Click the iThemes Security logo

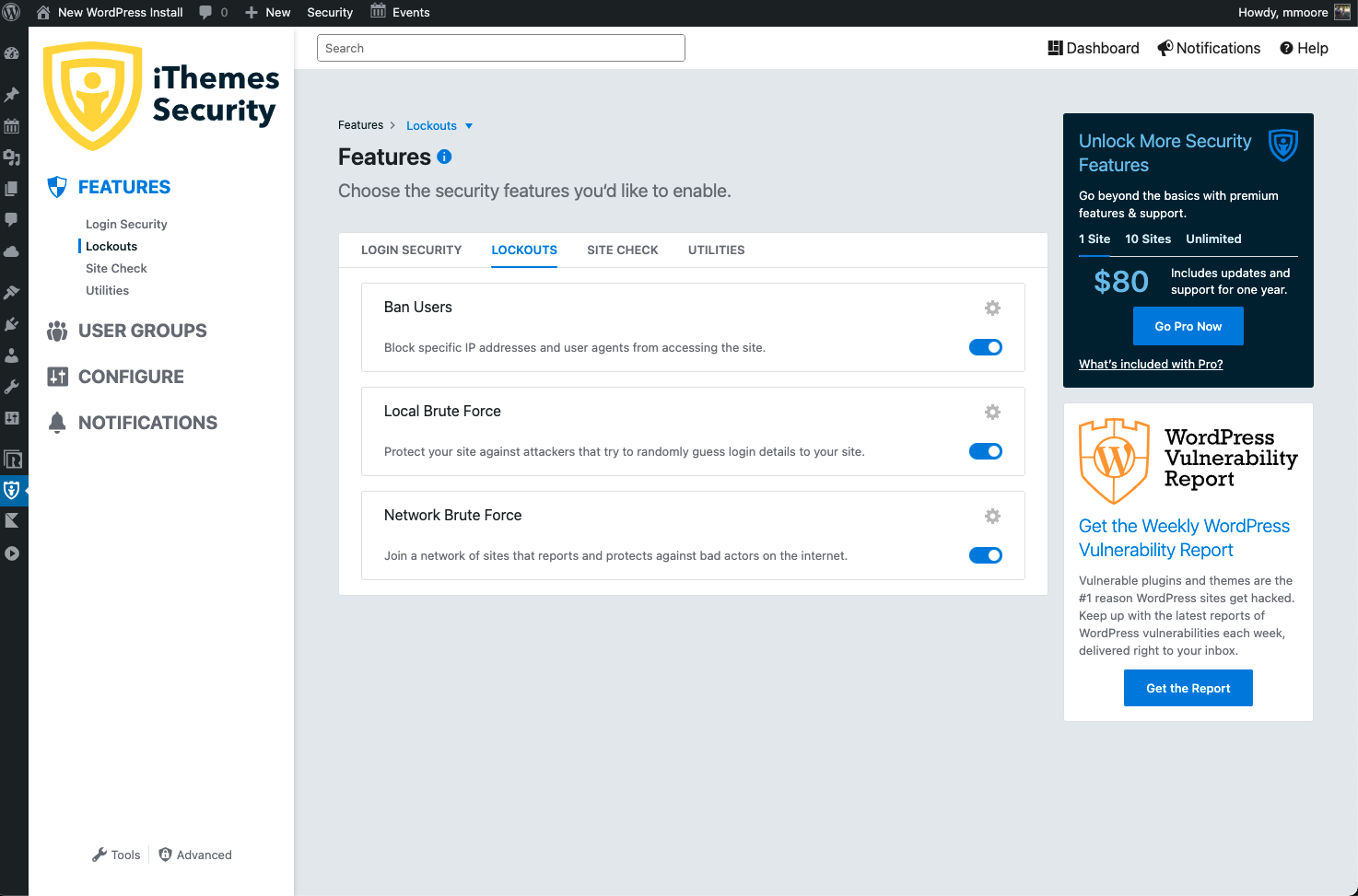click(x=161, y=96)
